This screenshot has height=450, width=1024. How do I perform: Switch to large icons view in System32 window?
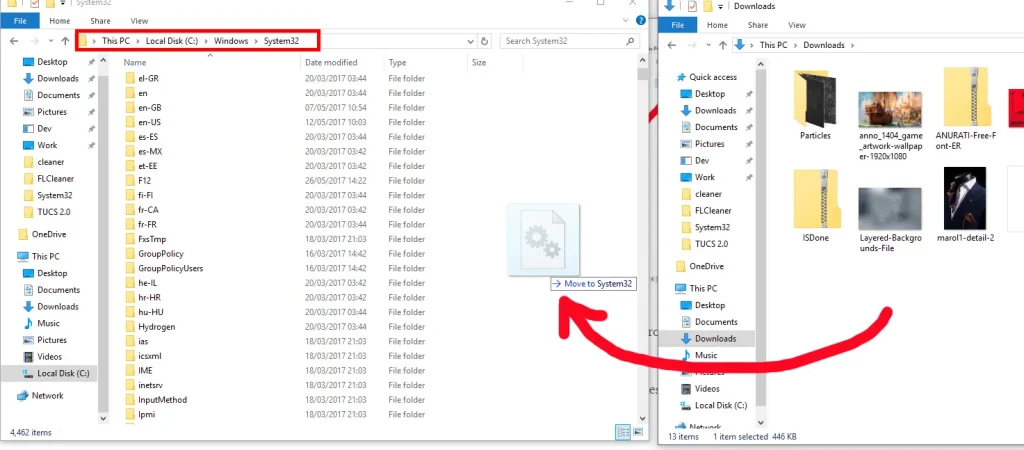click(638, 432)
